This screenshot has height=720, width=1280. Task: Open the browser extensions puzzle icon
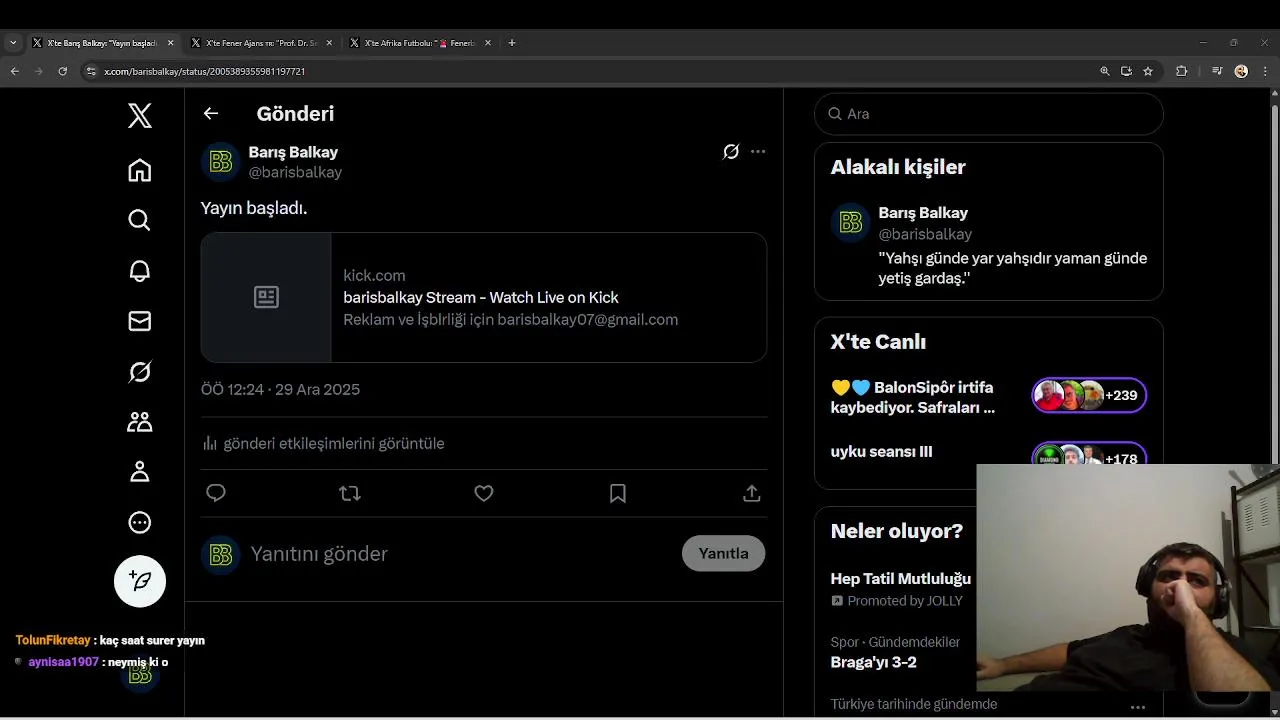pos(1182,71)
